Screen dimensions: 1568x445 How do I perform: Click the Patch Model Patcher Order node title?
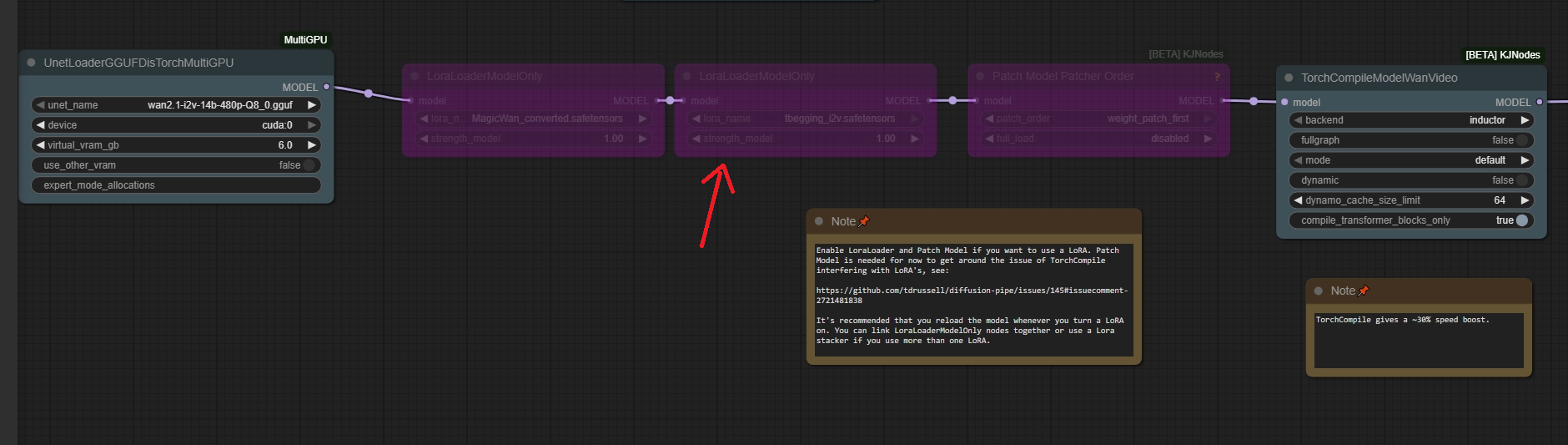click(x=1063, y=76)
